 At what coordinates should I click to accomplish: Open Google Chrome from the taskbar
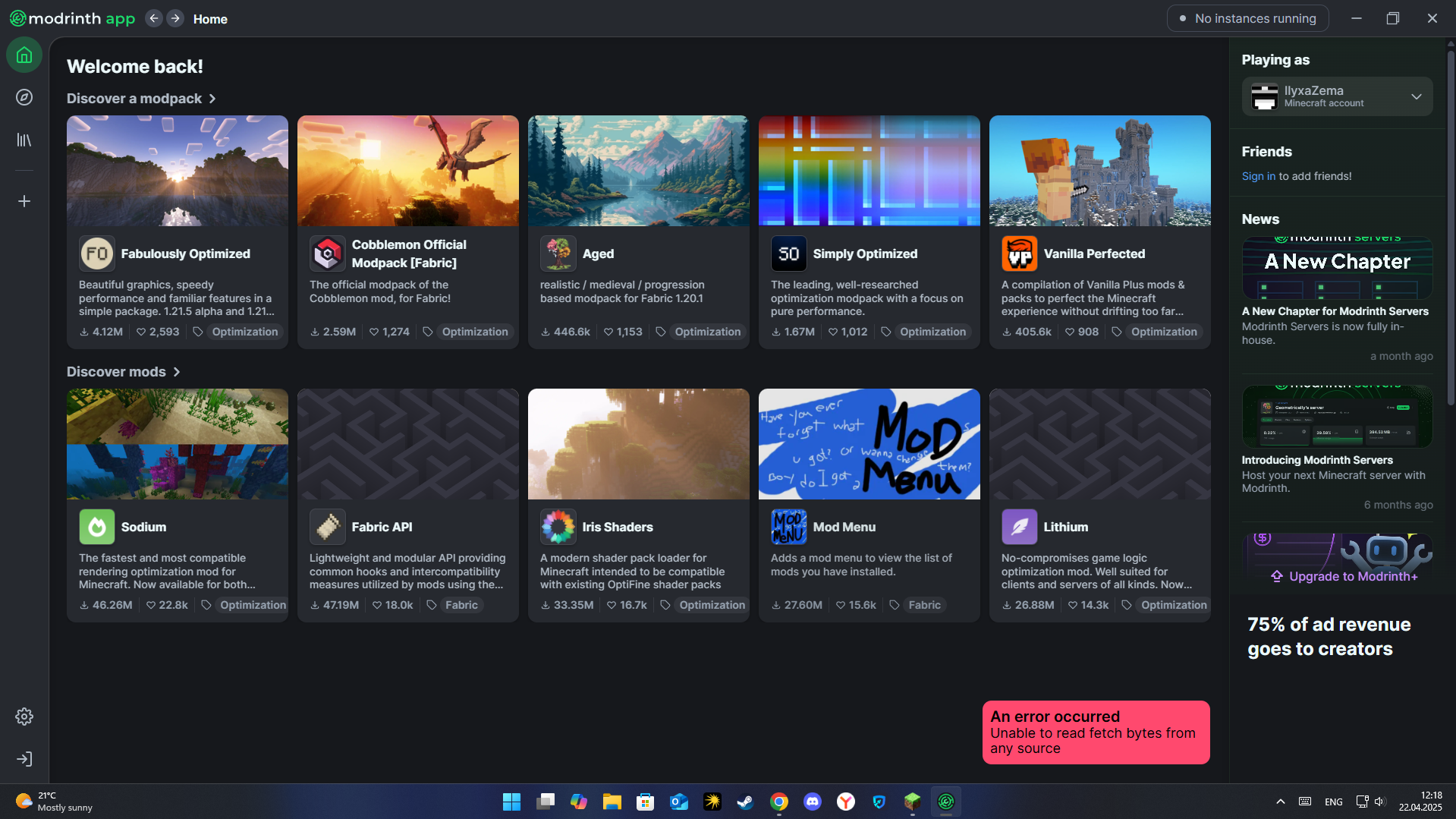[x=779, y=802]
